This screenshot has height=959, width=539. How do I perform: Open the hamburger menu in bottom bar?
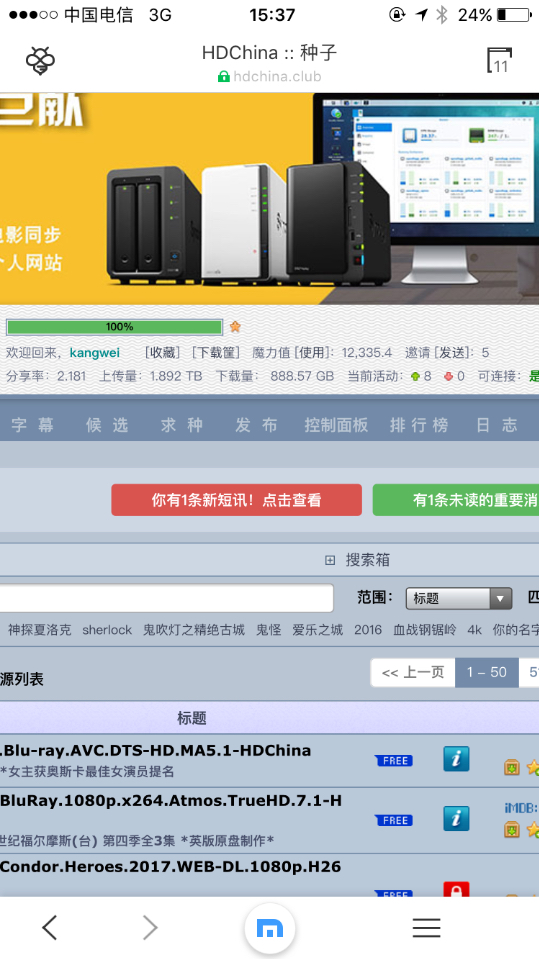(426, 928)
